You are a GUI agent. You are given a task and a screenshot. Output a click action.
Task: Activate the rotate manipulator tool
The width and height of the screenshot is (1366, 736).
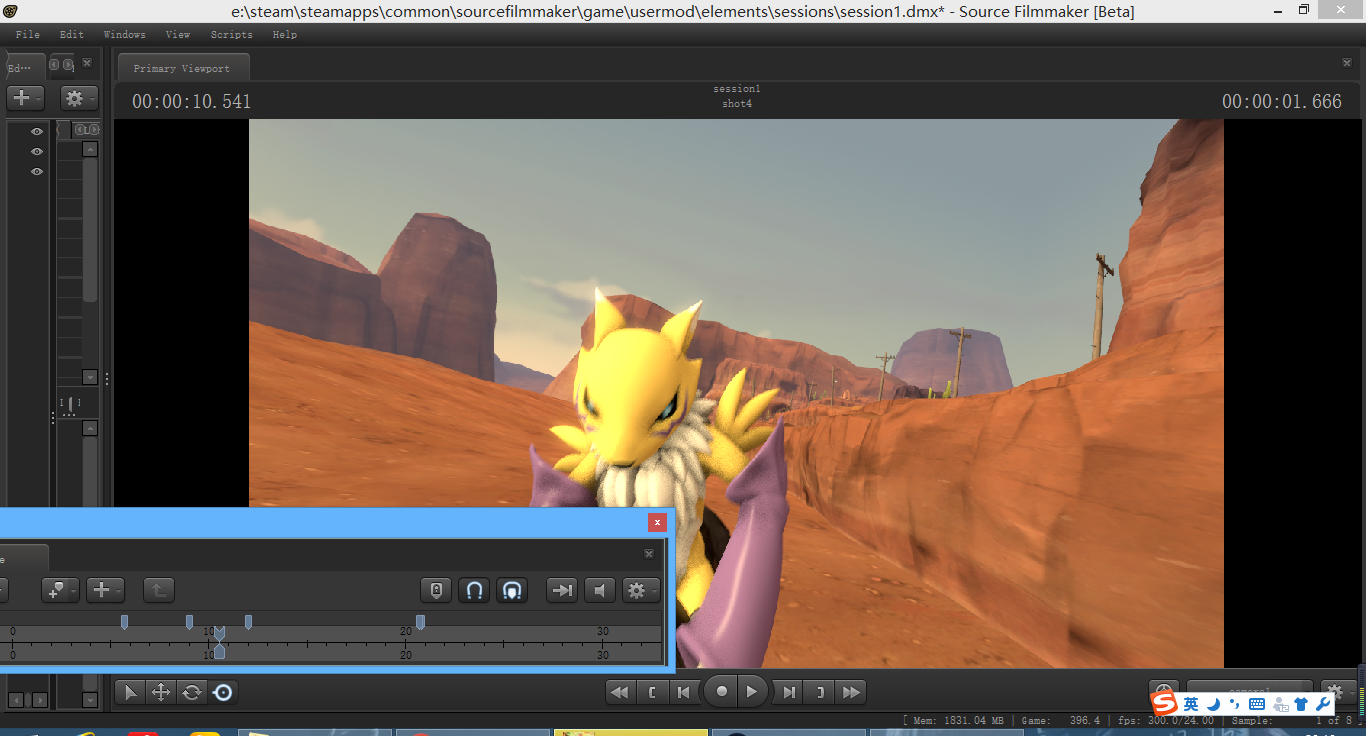(191, 692)
